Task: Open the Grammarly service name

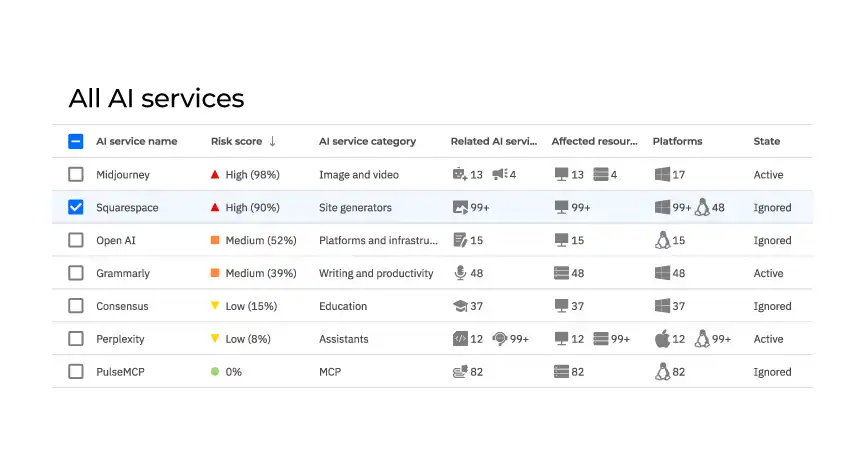Action: pyautogui.click(x=122, y=274)
